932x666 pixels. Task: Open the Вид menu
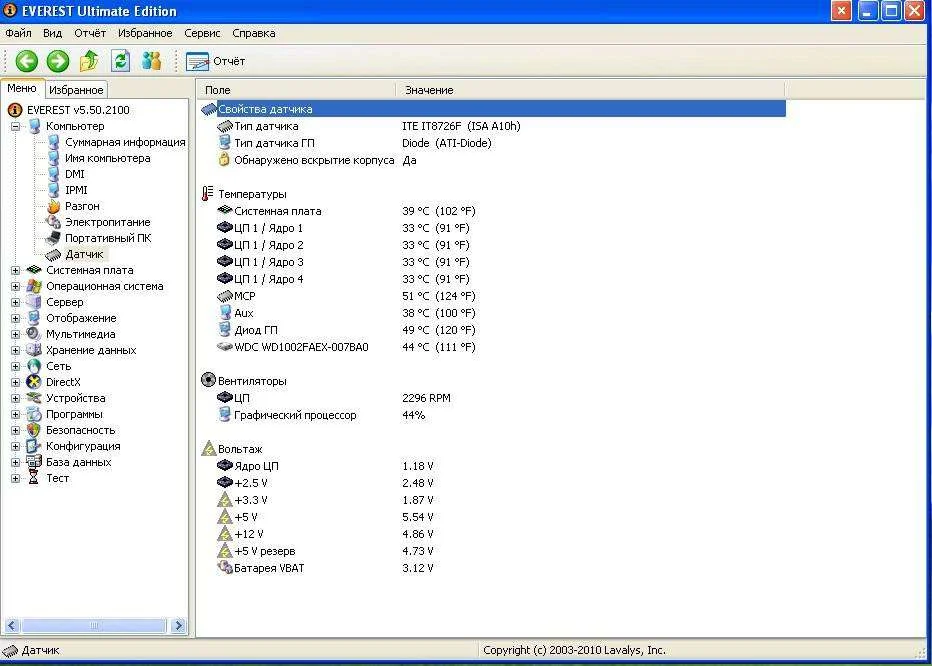[52, 33]
